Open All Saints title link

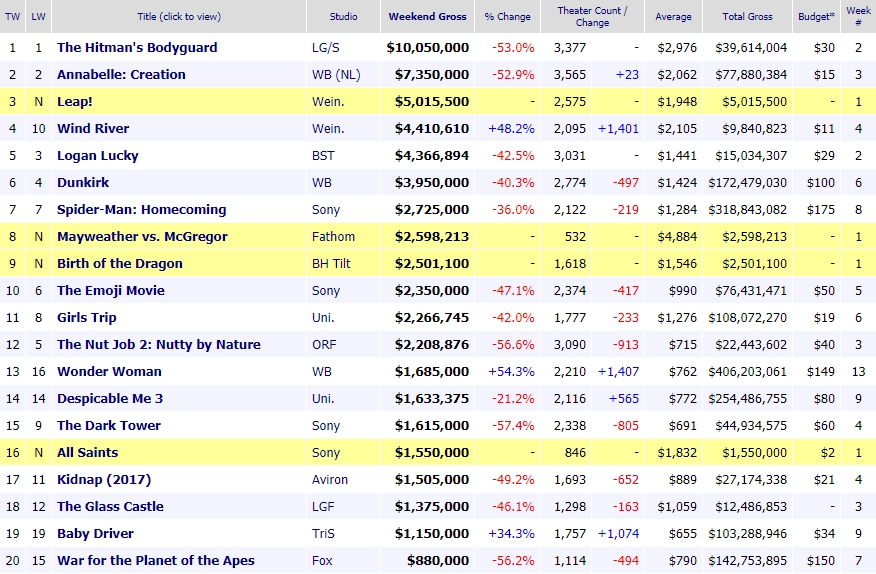click(87, 453)
